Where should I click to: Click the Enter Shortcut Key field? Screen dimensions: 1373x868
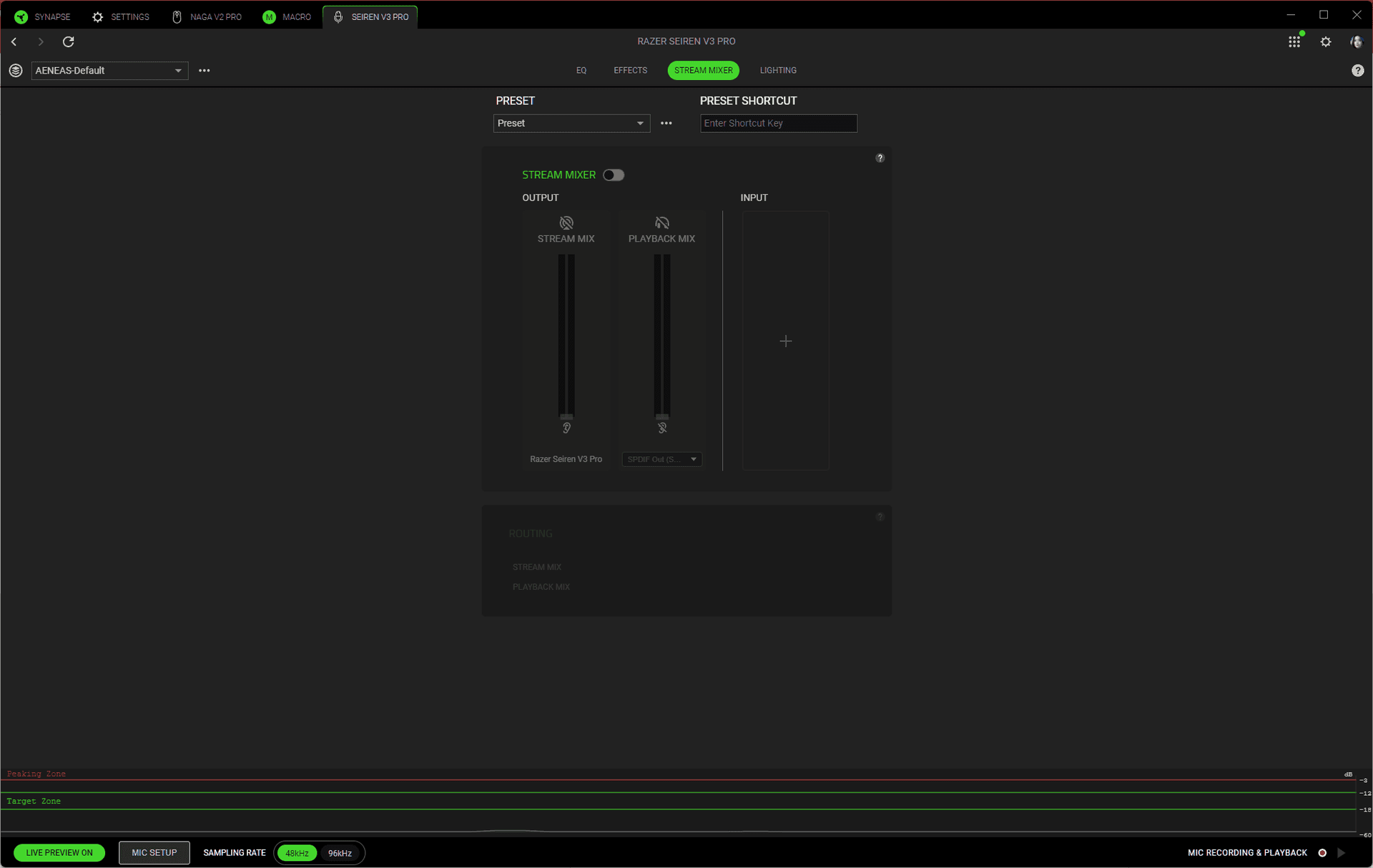778,123
